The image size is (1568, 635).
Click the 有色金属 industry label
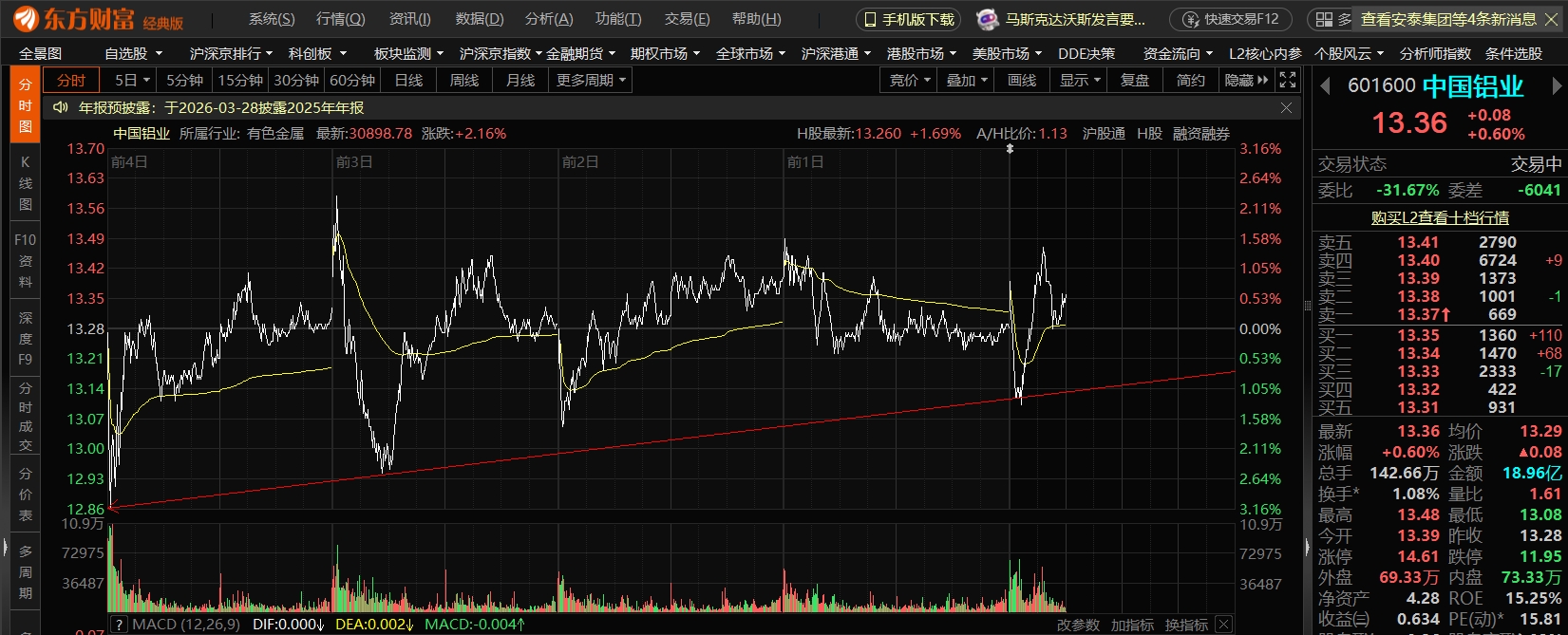click(275, 134)
